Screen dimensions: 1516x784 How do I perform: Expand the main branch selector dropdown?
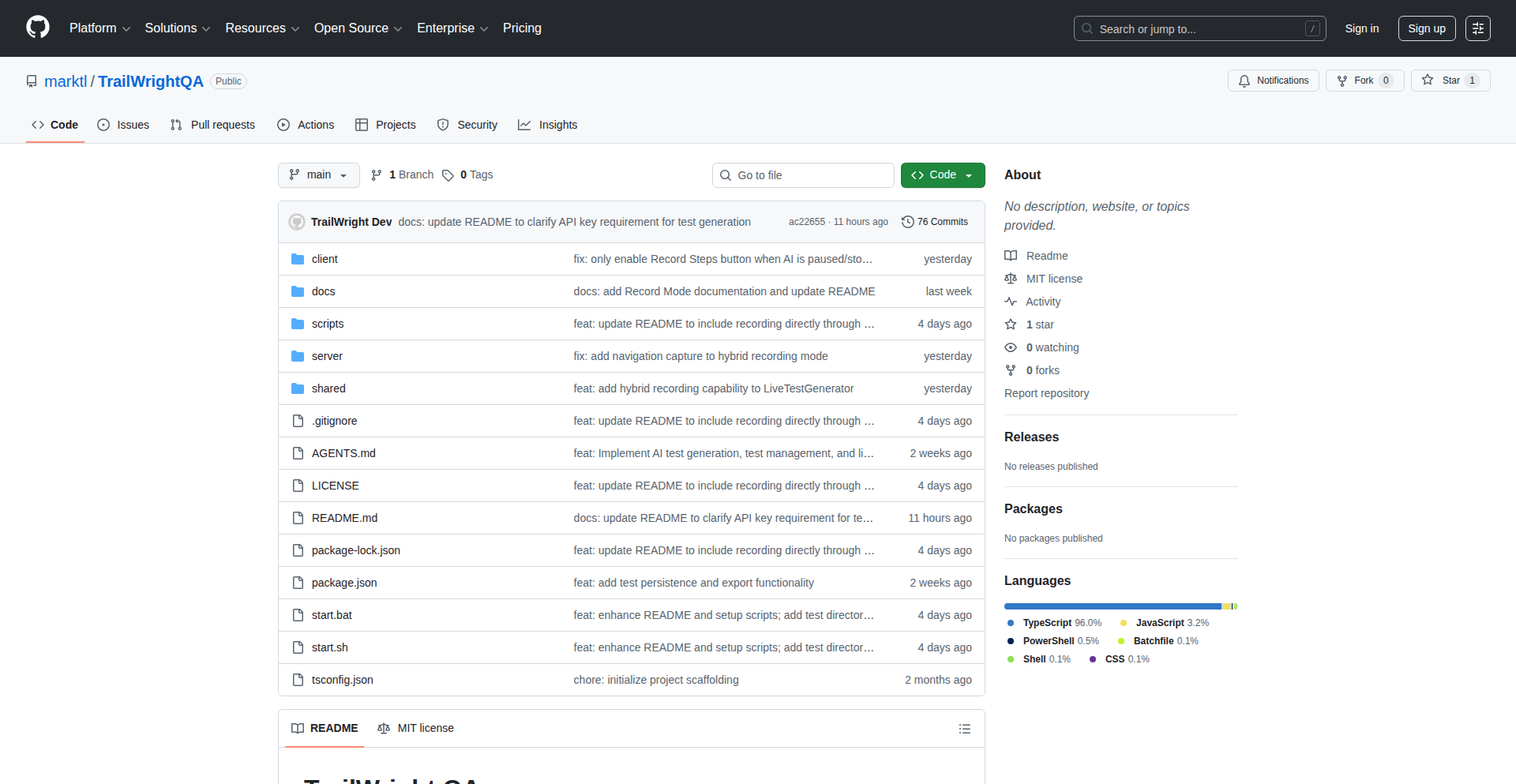(318, 175)
